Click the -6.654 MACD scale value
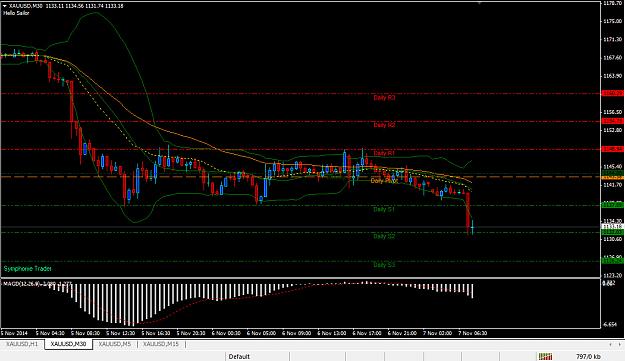The image size is (625, 361). (x=610, y=325)
